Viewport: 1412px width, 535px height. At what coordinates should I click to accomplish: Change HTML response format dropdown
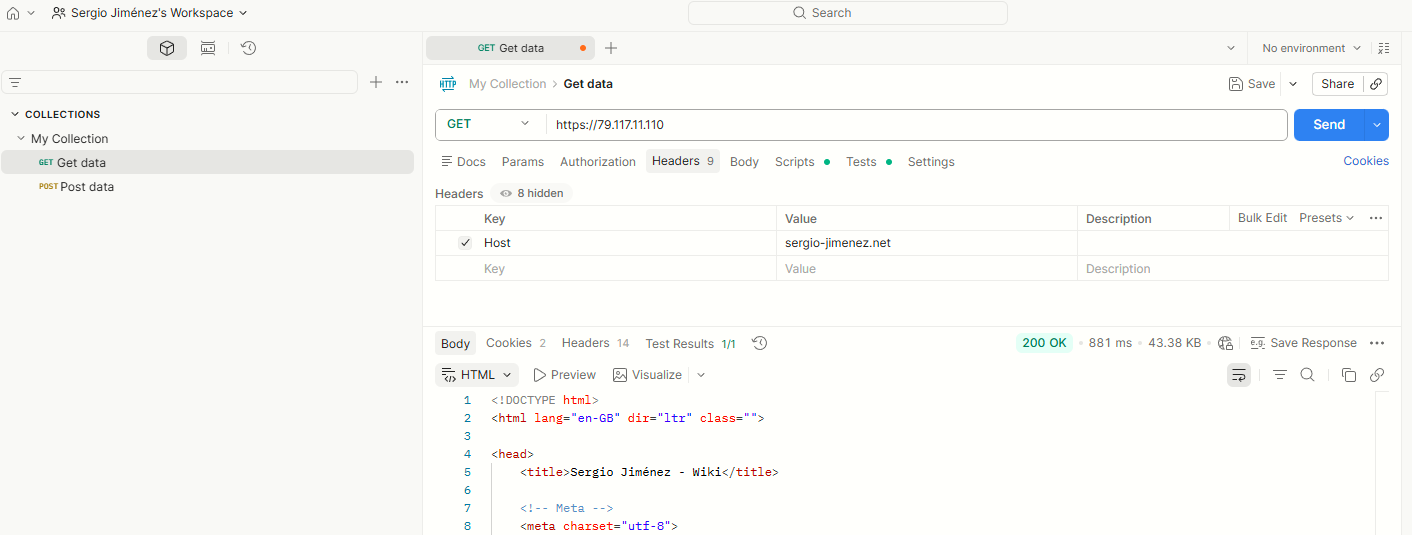point(477,375)
